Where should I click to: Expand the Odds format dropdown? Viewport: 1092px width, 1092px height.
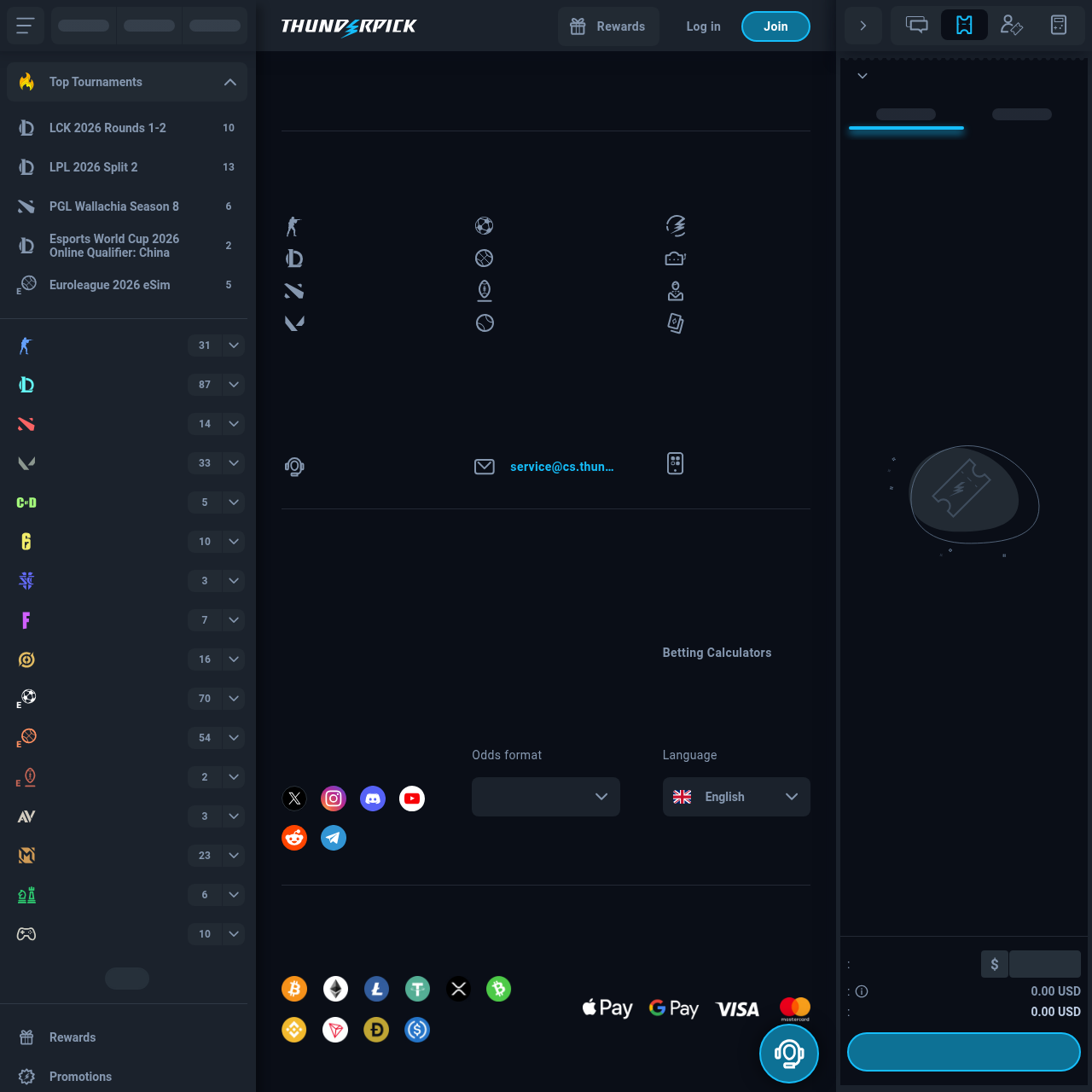545,797
